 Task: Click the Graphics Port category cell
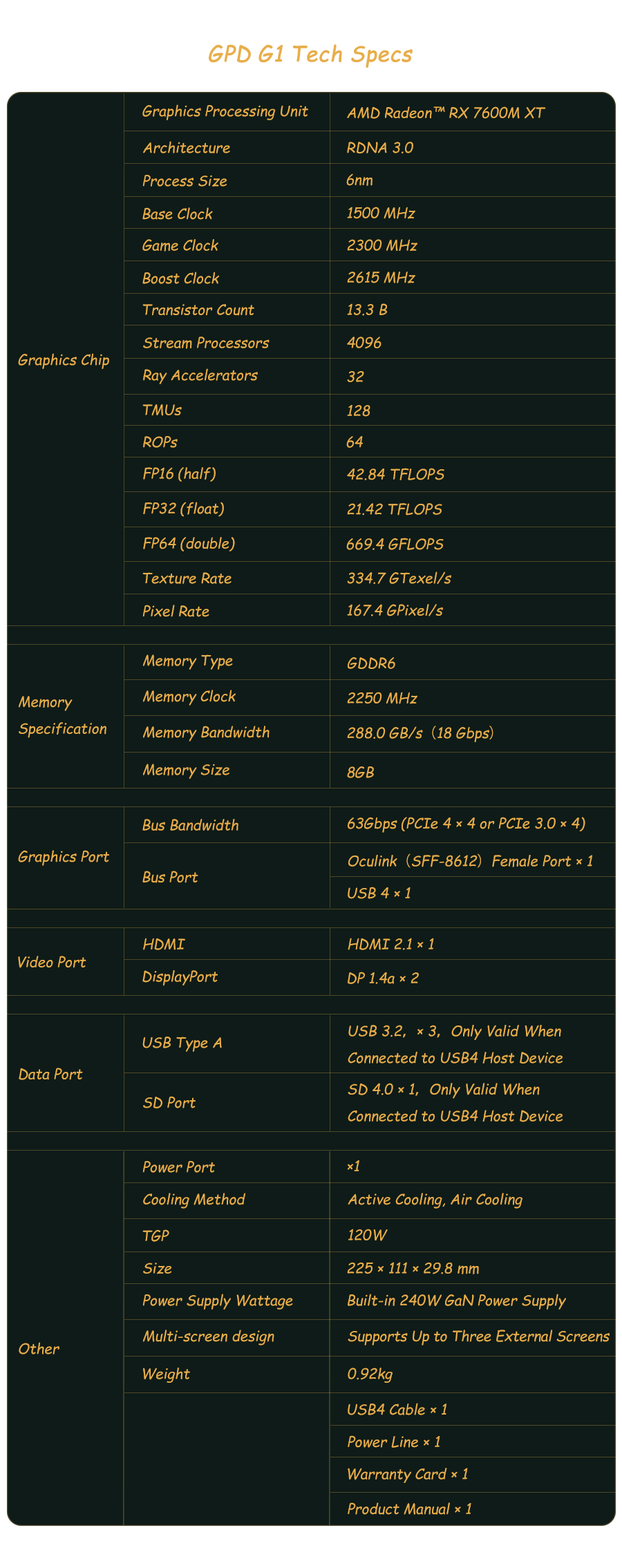66,858
